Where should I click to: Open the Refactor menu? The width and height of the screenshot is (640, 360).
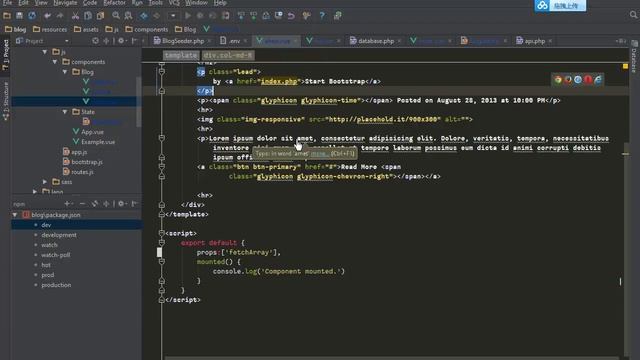click(x=114, y=3)
